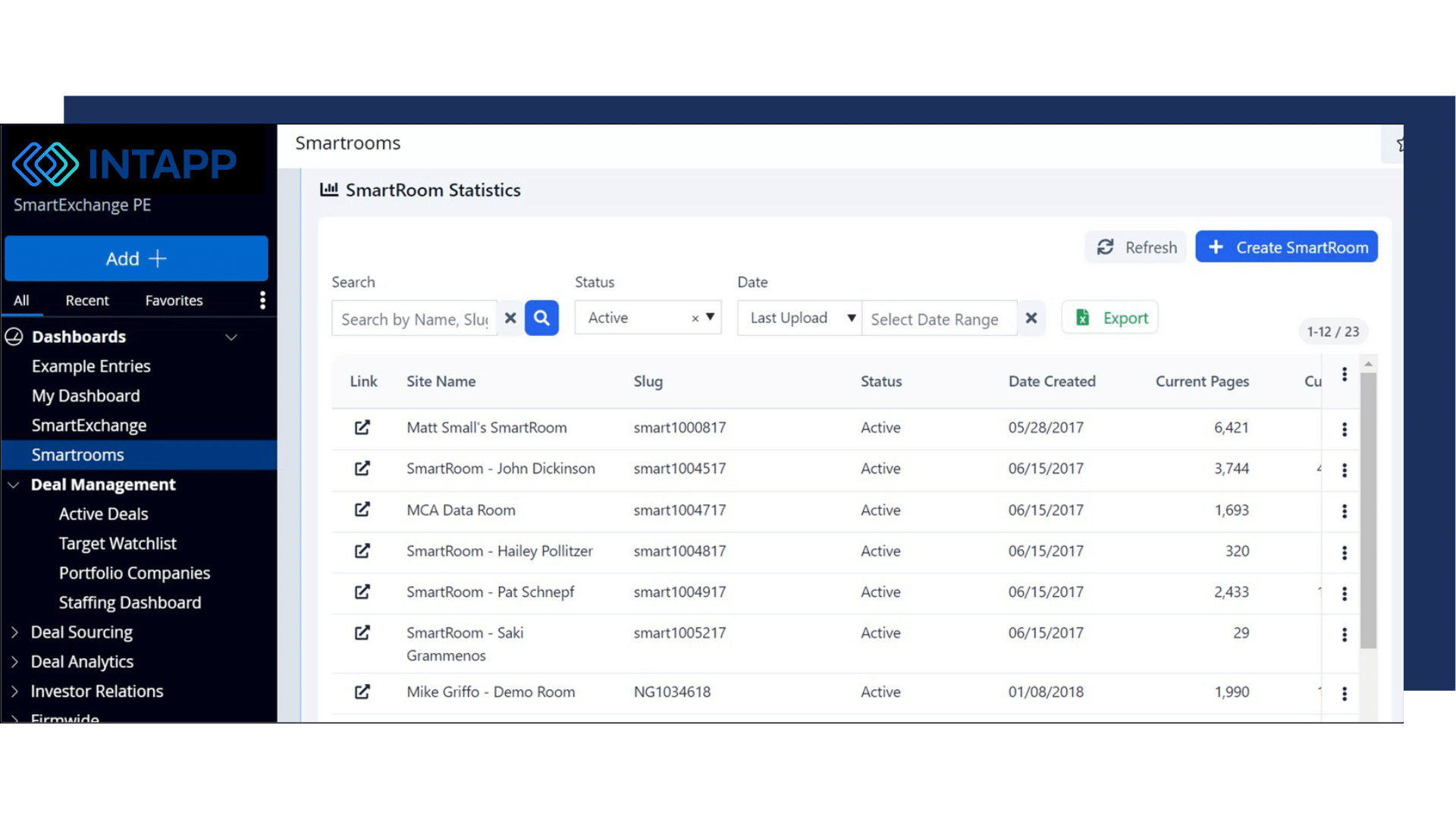Clear the search field with X icon
Screen dimensions: 1456x819
(510, 318)
